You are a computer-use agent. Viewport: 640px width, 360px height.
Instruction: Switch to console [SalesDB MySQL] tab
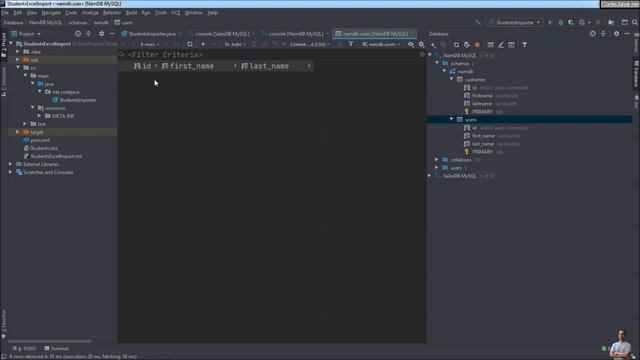[x=222, y=34]
